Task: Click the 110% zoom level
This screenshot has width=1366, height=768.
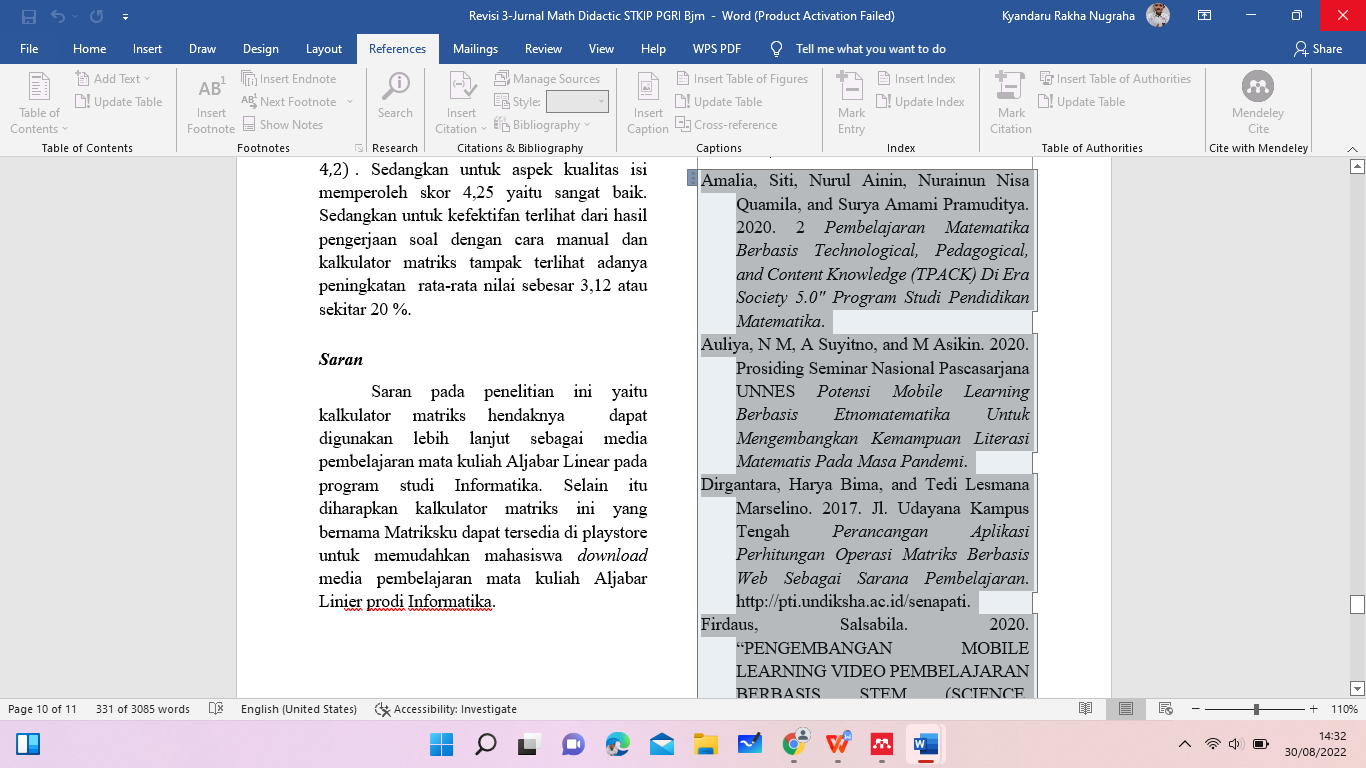Action: tap(1344, 709)
